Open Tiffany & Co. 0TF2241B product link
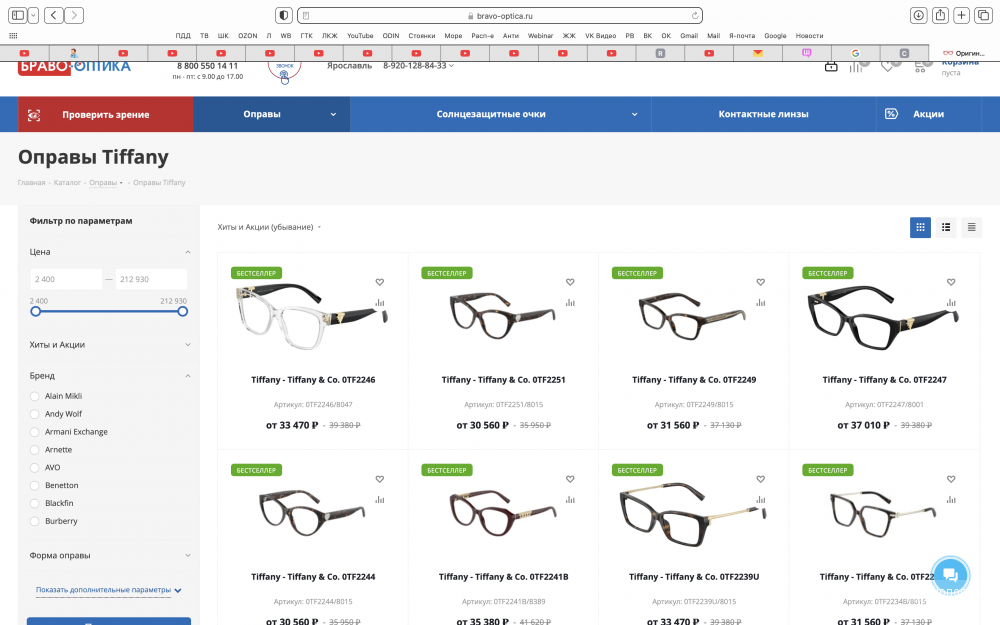Image resolution: width=1000 pixels, height=625 pixels. click(503, 577)
